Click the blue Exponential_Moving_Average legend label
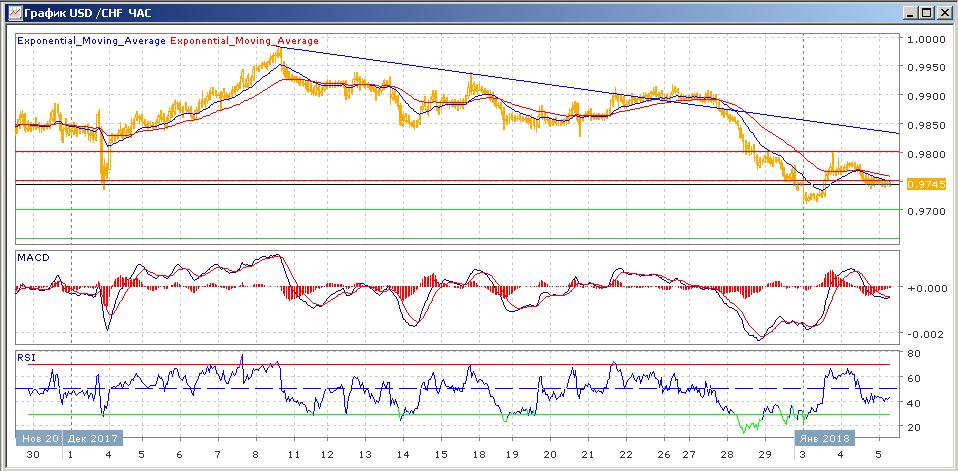Viewport: 958px width, 471px height. (x=92, y=41)
